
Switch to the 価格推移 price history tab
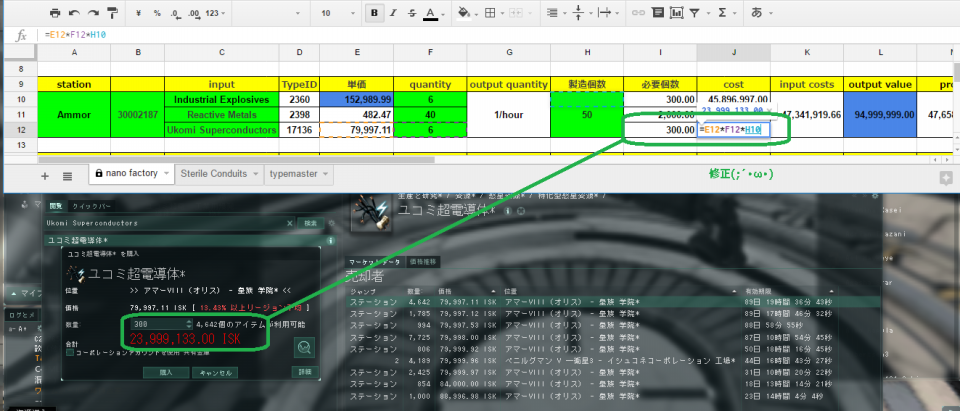tap(424, 262)
